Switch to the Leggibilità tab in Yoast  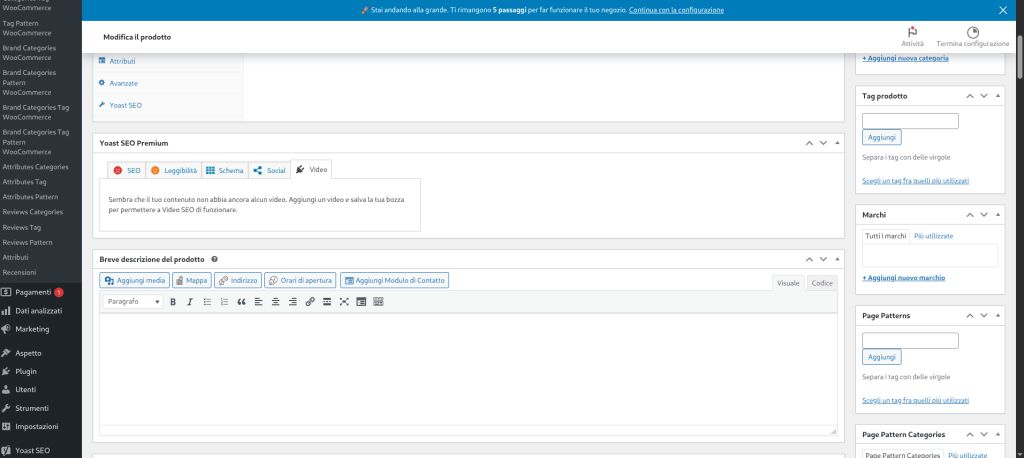(174, 171)
